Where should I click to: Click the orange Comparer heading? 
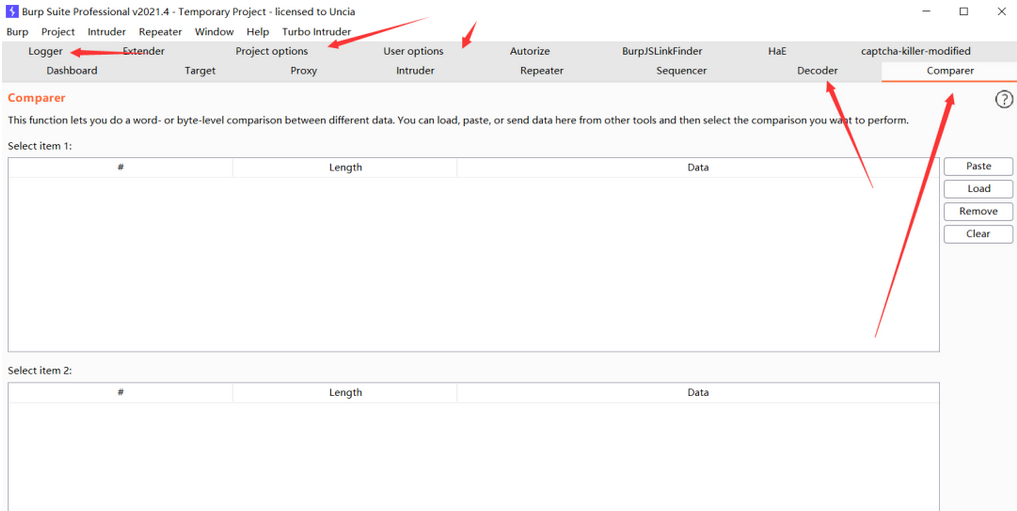click(36, 99)
